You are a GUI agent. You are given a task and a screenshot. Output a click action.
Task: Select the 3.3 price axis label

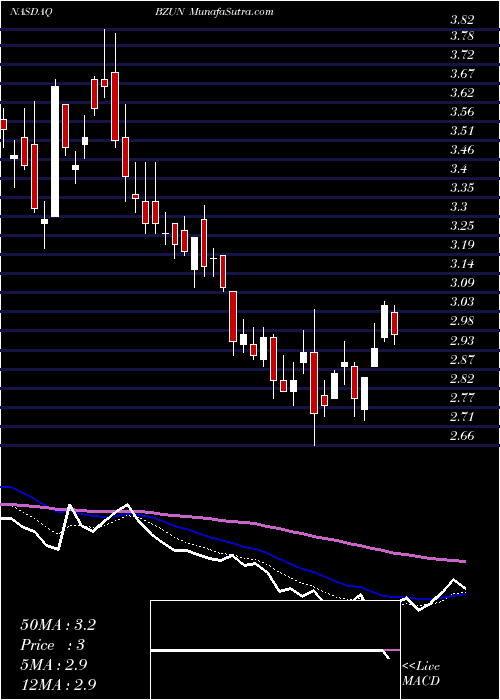point(458,207)
